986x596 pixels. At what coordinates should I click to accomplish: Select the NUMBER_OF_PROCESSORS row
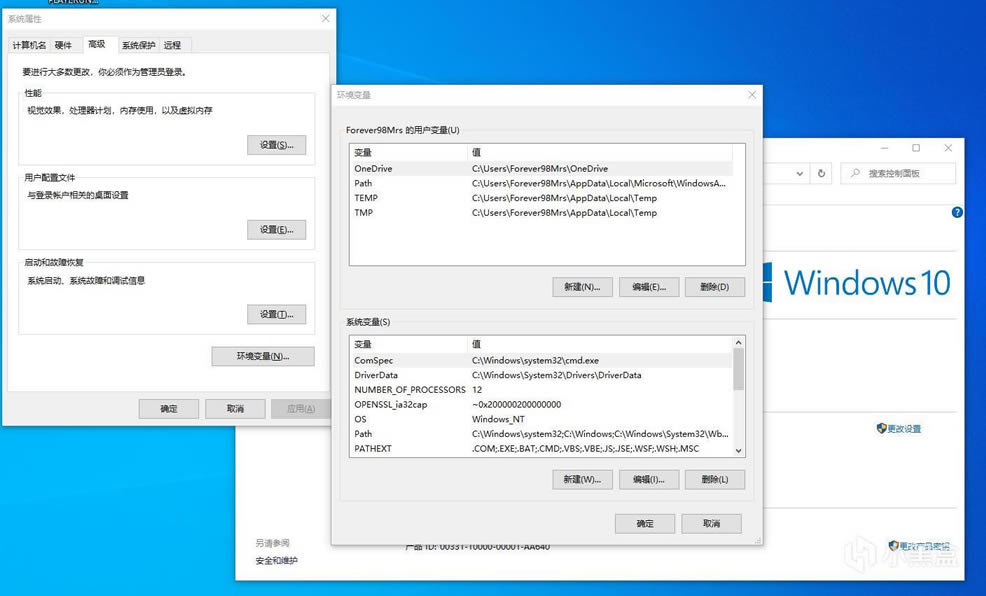[x=541, y=390]
